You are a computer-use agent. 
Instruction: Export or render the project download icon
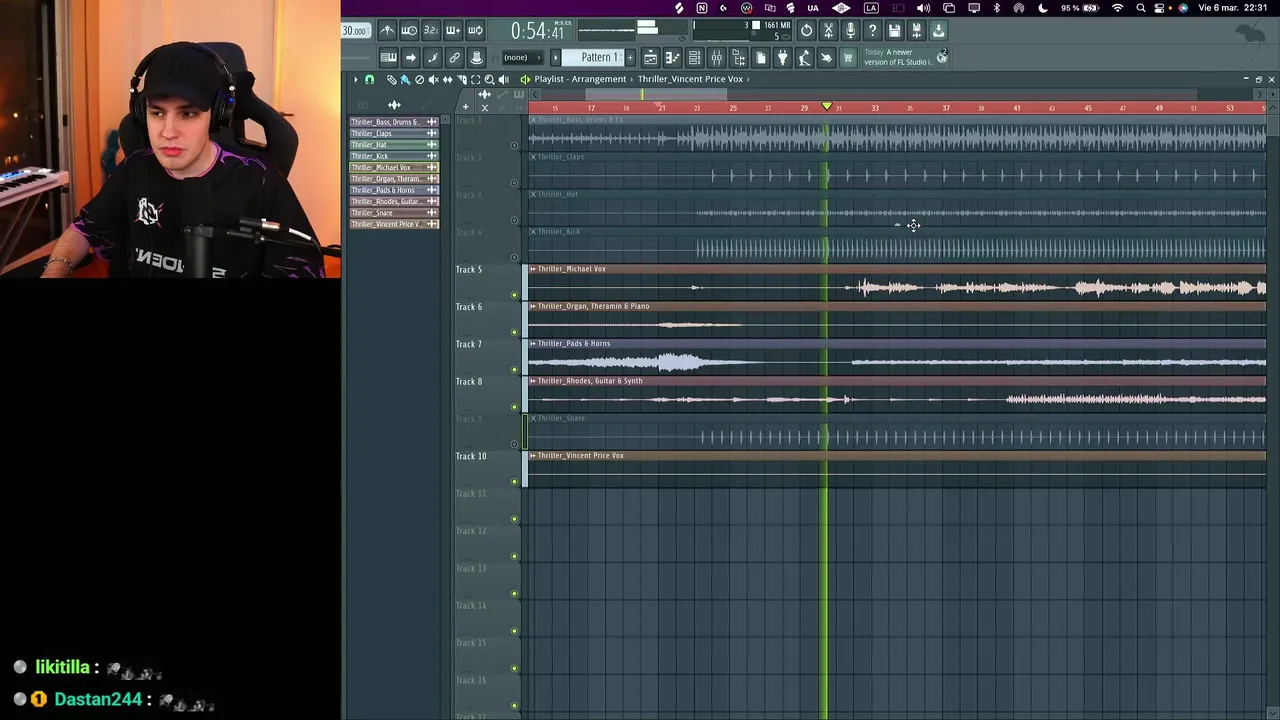pyautogui.click(x=938, y=30)
